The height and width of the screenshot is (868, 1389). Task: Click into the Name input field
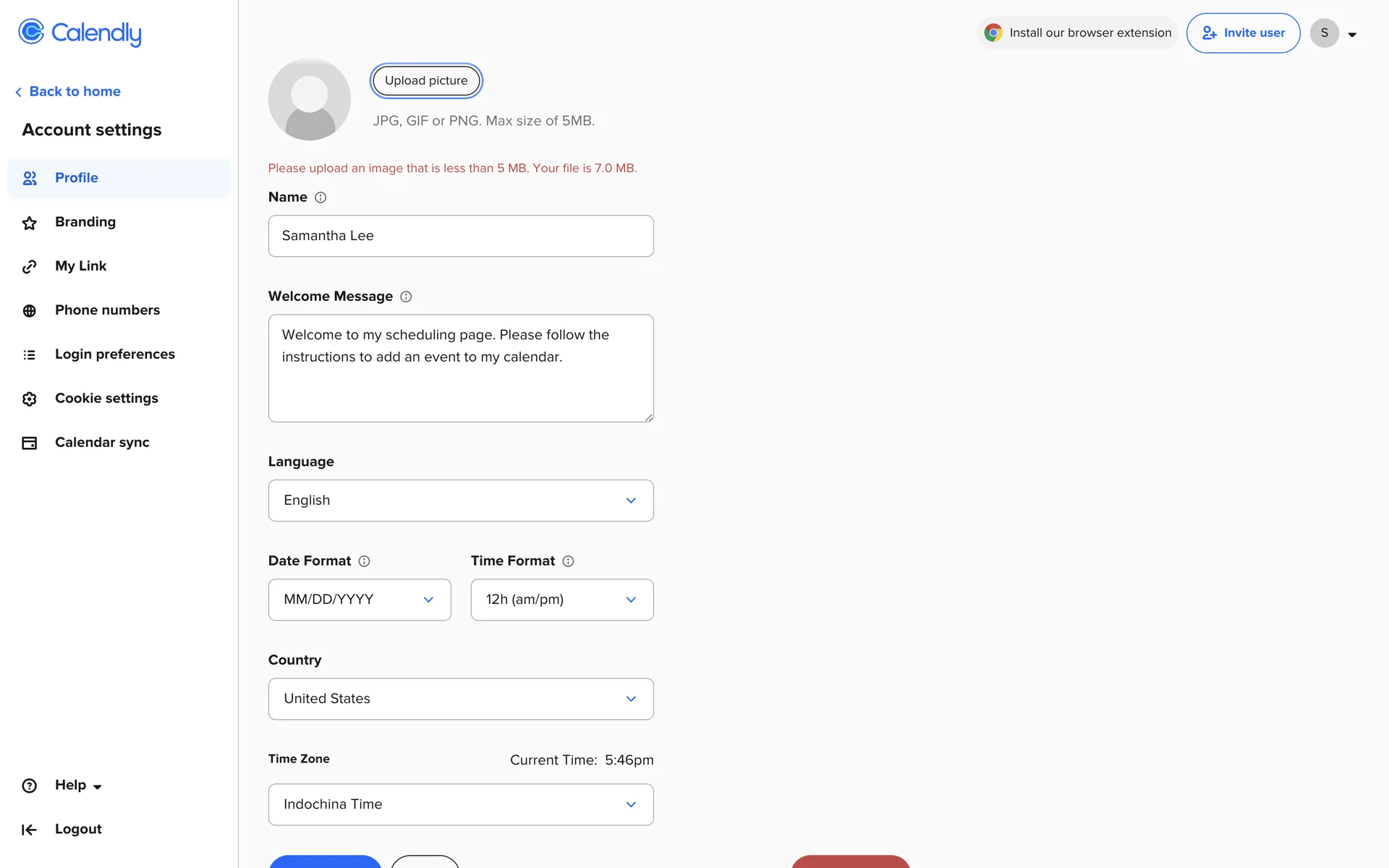[x=461, y=236]
